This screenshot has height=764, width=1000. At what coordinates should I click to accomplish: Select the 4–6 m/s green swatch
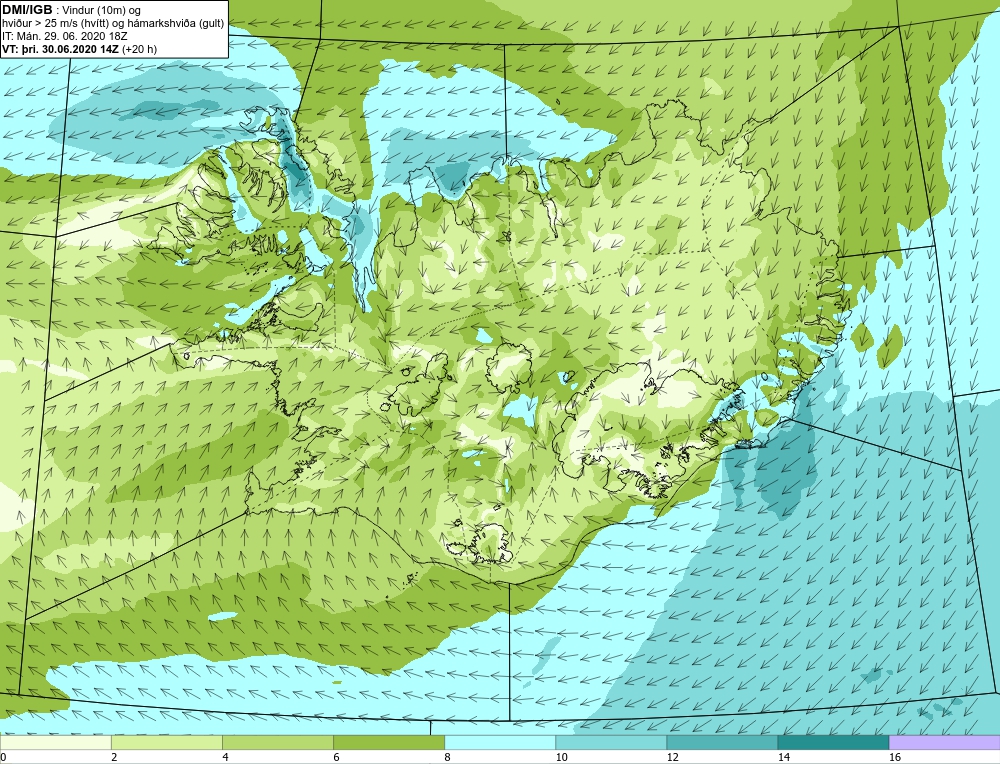tap(277, 742)
